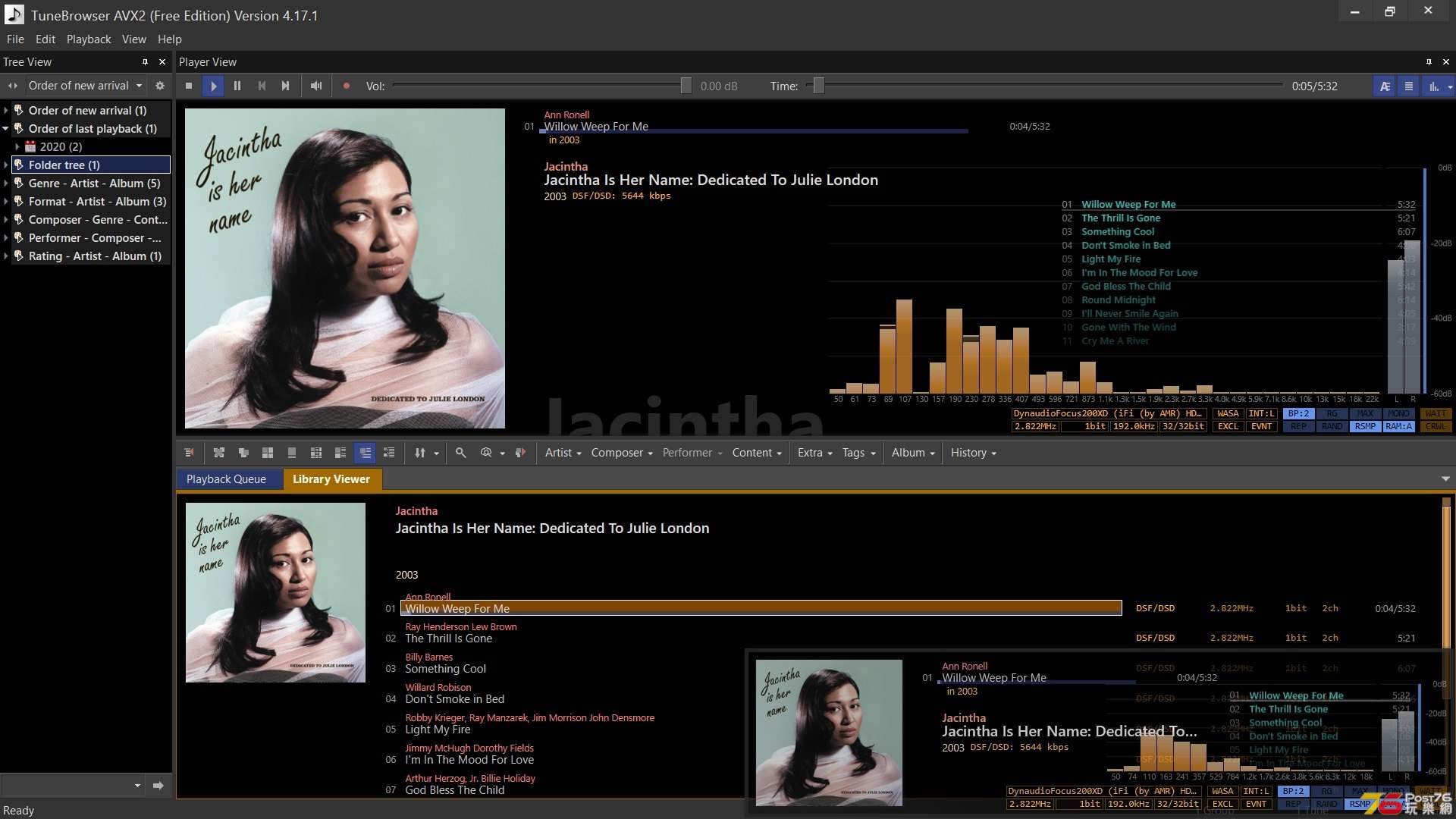Adjust the volume slider handle
Screen dimensions: 1456x819
coord(686,86)
